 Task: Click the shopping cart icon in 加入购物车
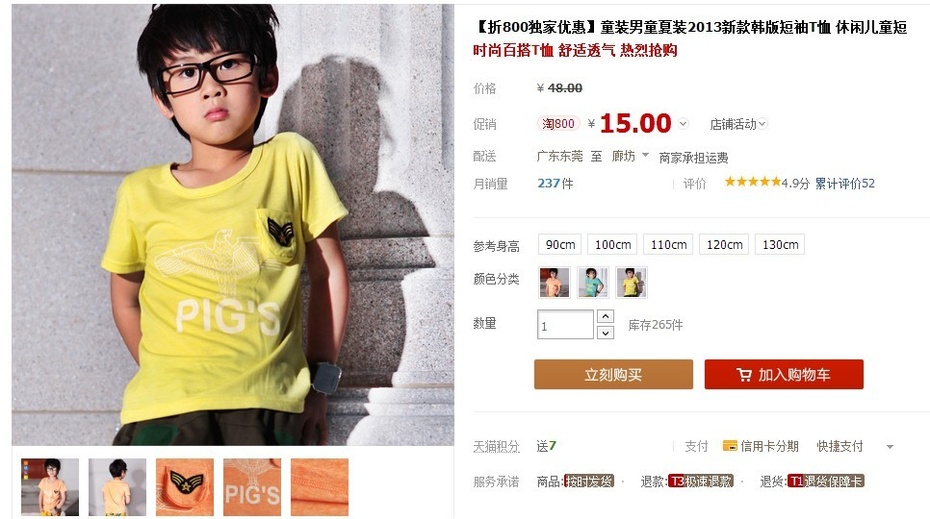744,375
